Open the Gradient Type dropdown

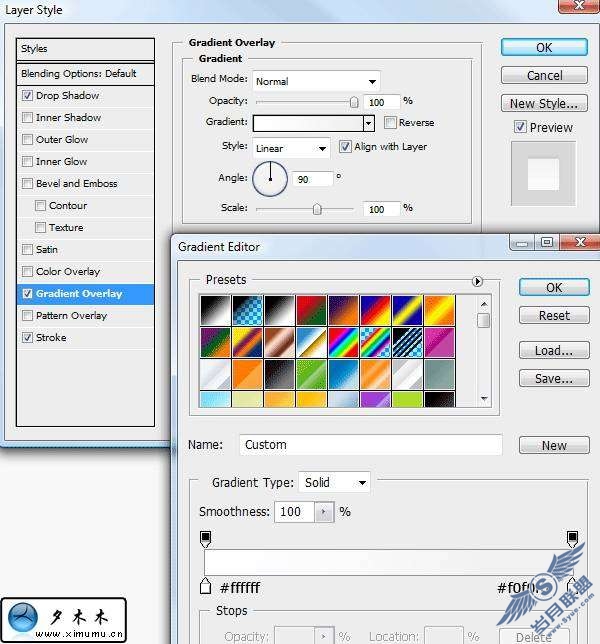[x=334, y=482]
